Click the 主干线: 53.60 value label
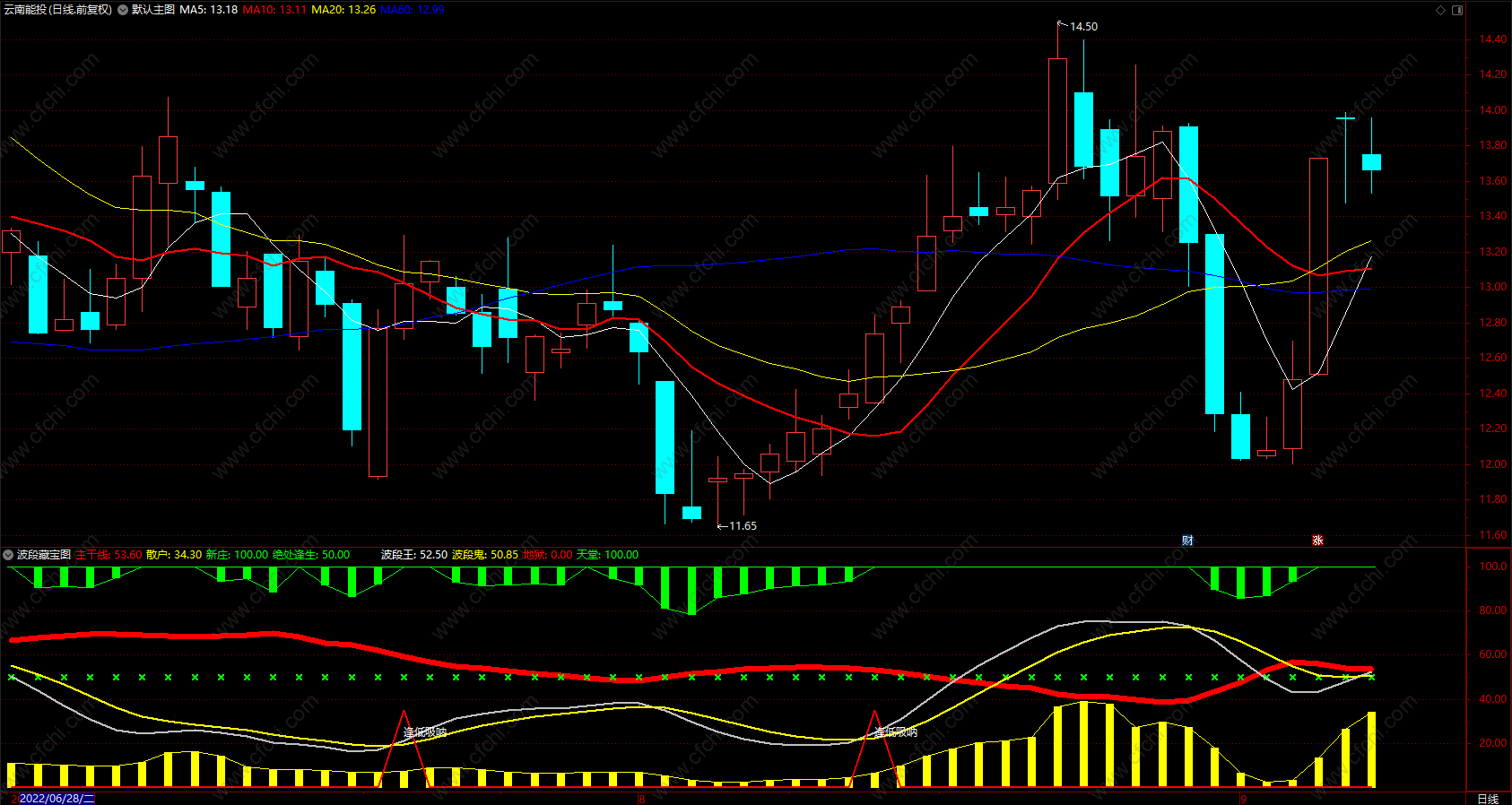 [109, 555]
